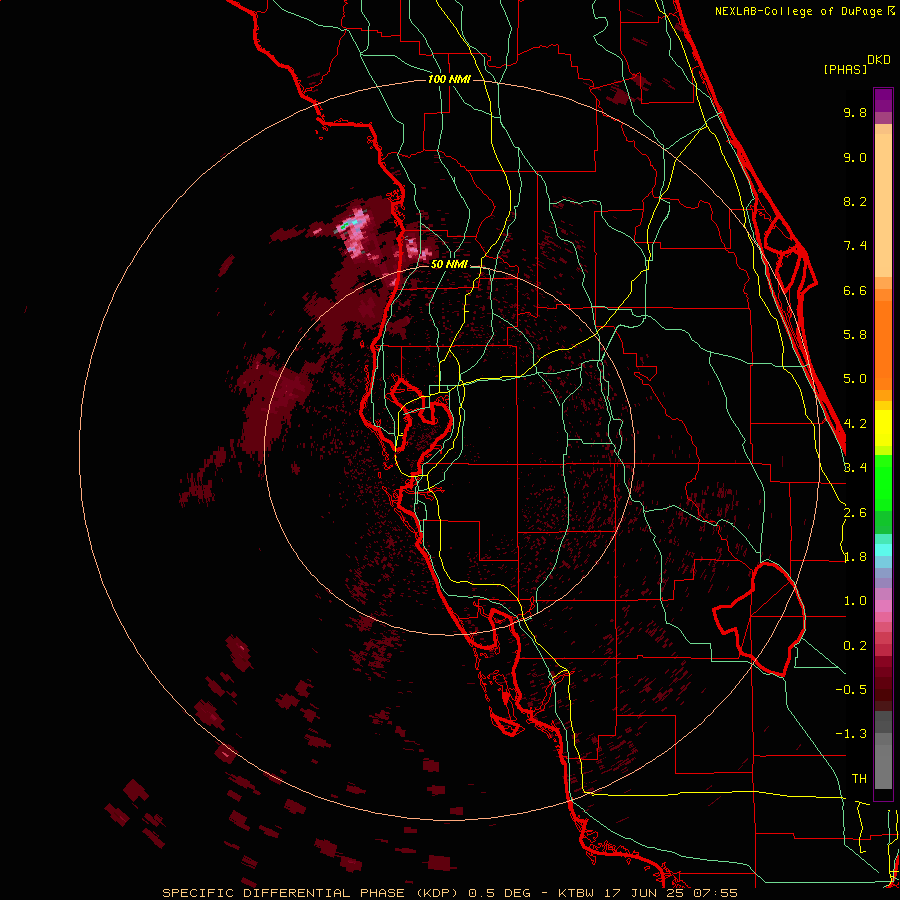This screenshot has height=900, width=900.
Task: Click the -1.3 scale value
Action: point(851,734)
